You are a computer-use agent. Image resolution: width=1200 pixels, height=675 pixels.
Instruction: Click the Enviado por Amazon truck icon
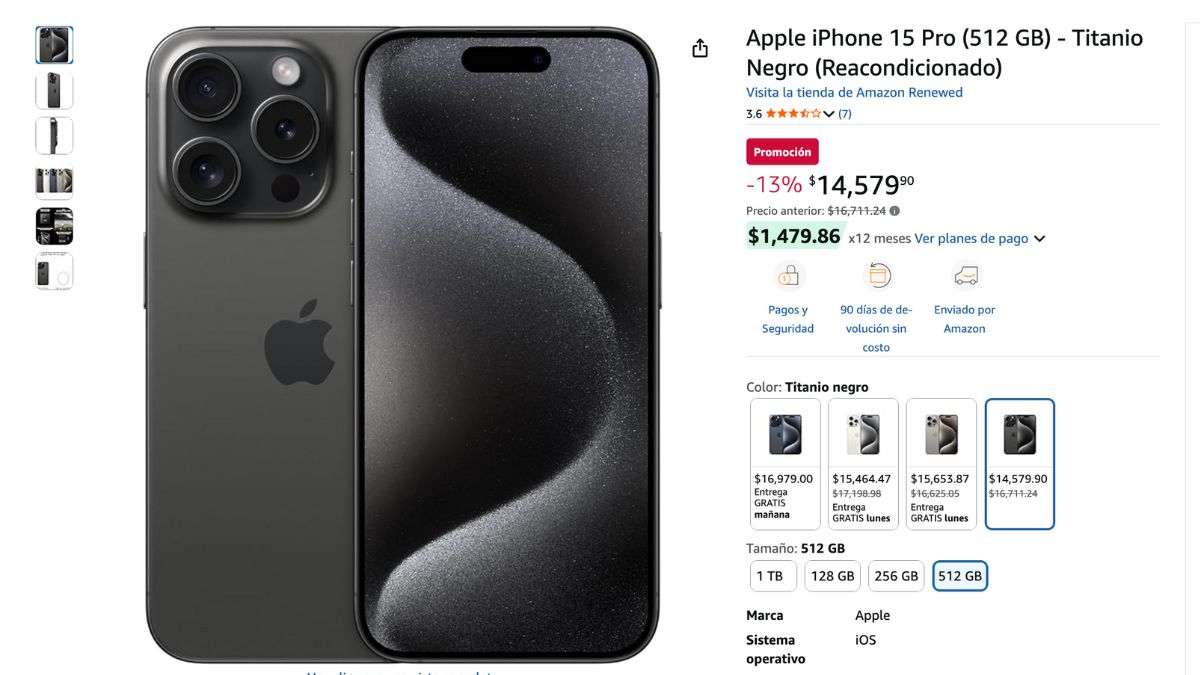[966, 275]
